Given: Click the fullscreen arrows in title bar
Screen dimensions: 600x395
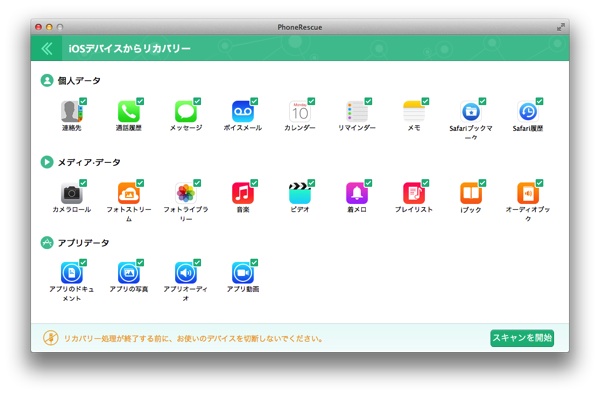Looking at the screenshot, I should point(561,27).
